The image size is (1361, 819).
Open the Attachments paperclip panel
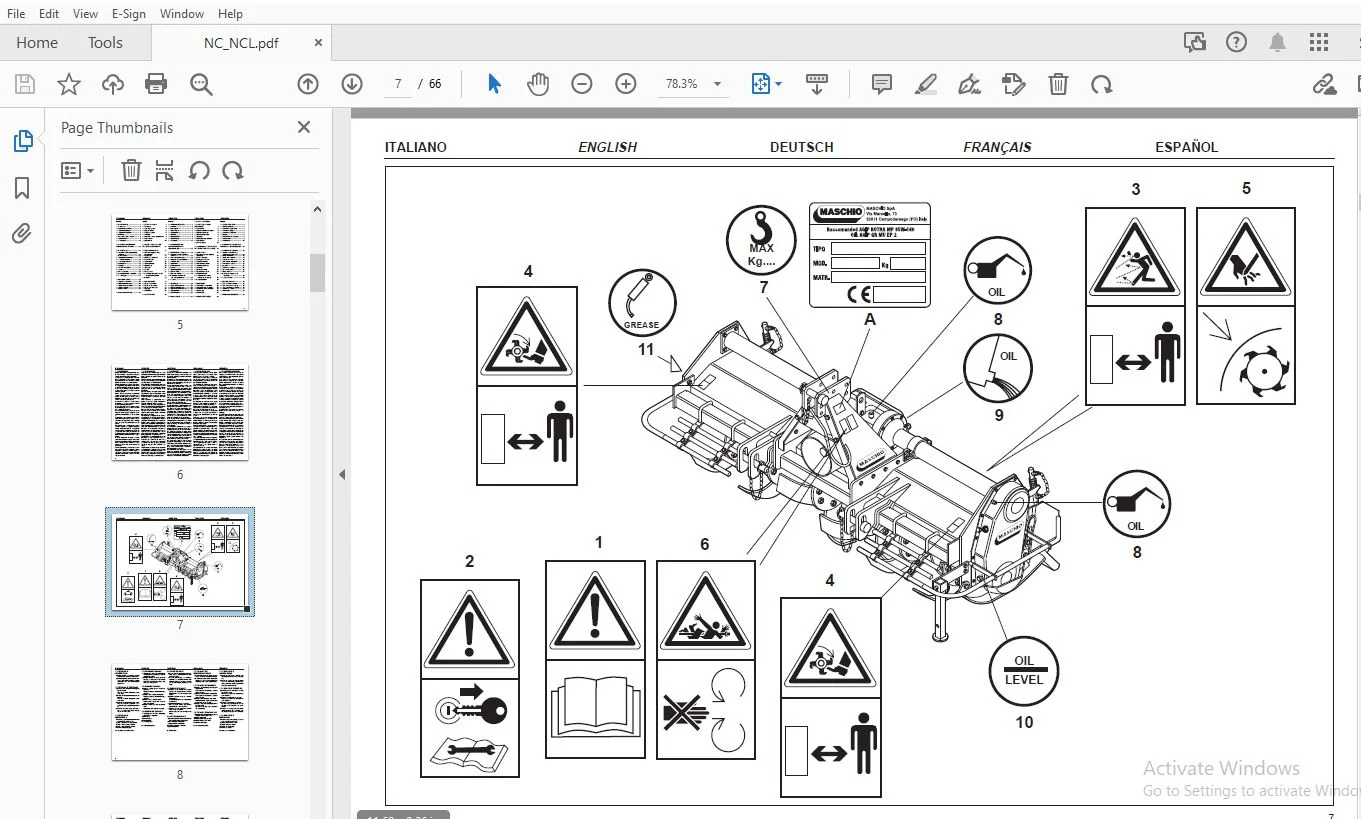[22, 234]
